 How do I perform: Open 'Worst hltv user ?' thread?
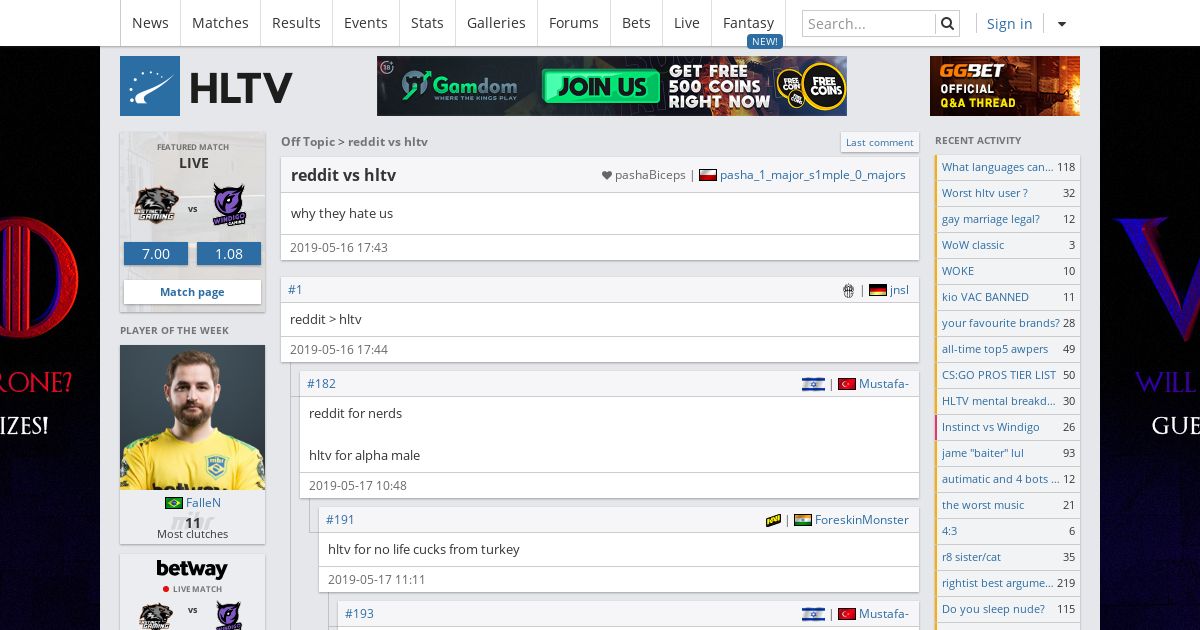(x=1008, y=193)
